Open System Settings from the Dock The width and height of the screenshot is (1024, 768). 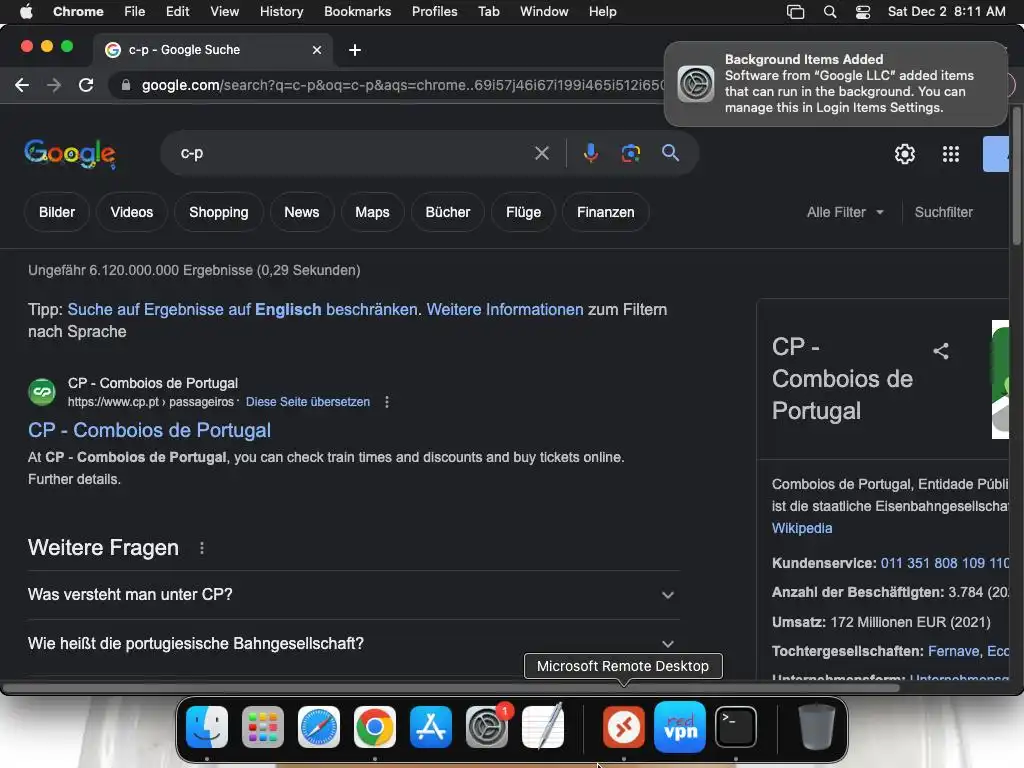click(x=487, y=727)
